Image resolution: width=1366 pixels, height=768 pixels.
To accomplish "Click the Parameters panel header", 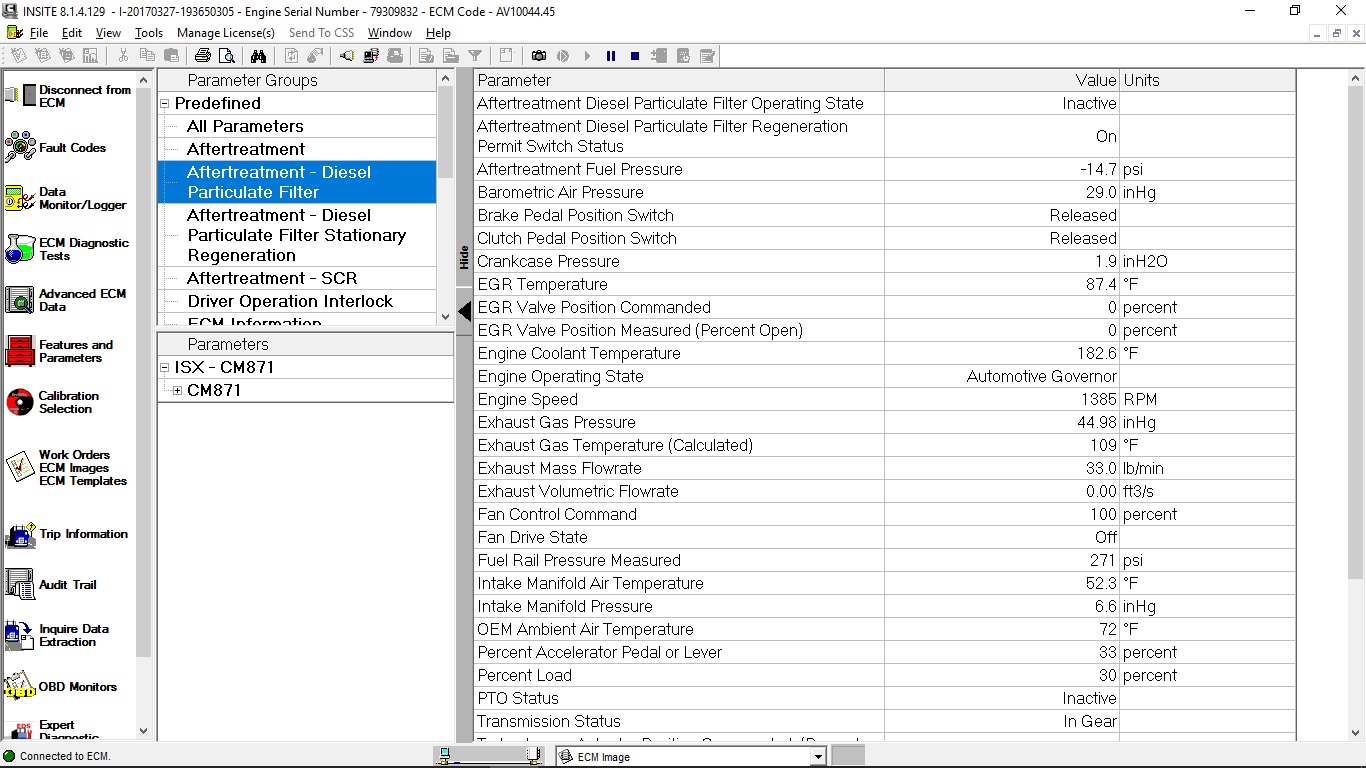I will 305,344.
